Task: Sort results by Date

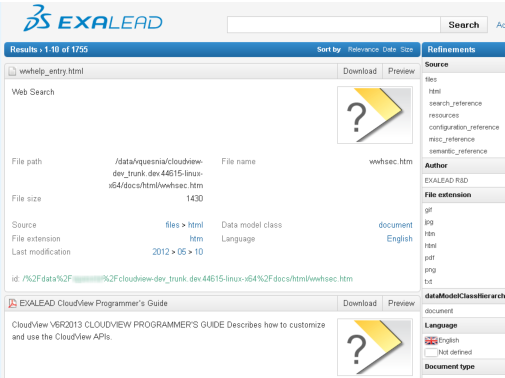Action: click(x=389, y=50)
